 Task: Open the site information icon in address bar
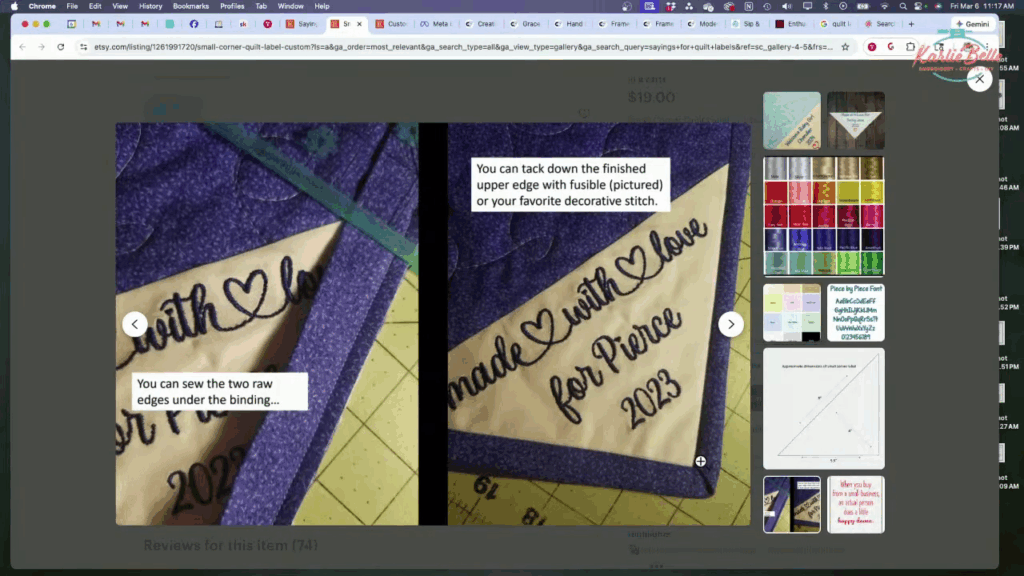[84, 47]
